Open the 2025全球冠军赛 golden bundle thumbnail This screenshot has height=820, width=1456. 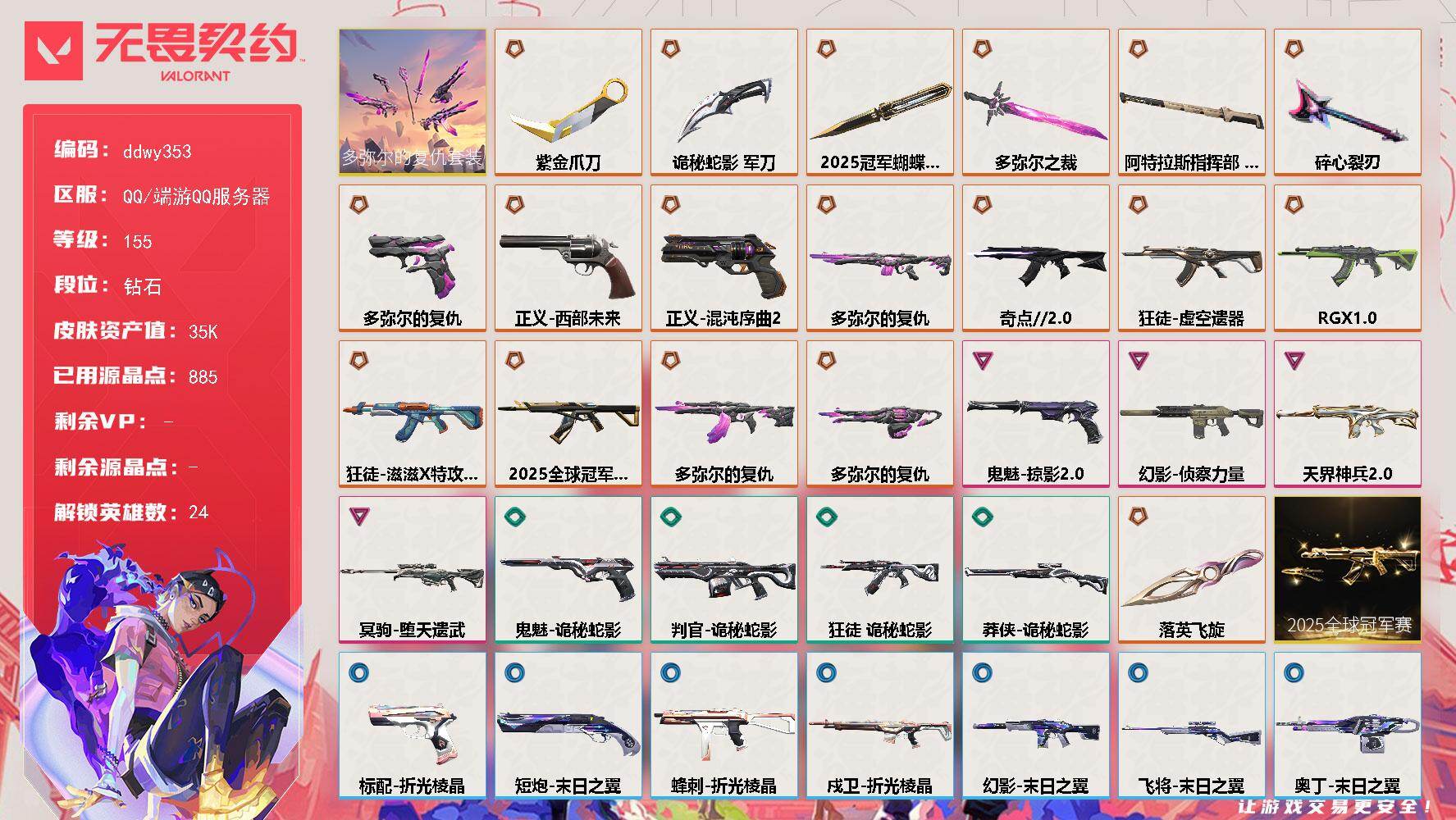tap(1348, 570)
